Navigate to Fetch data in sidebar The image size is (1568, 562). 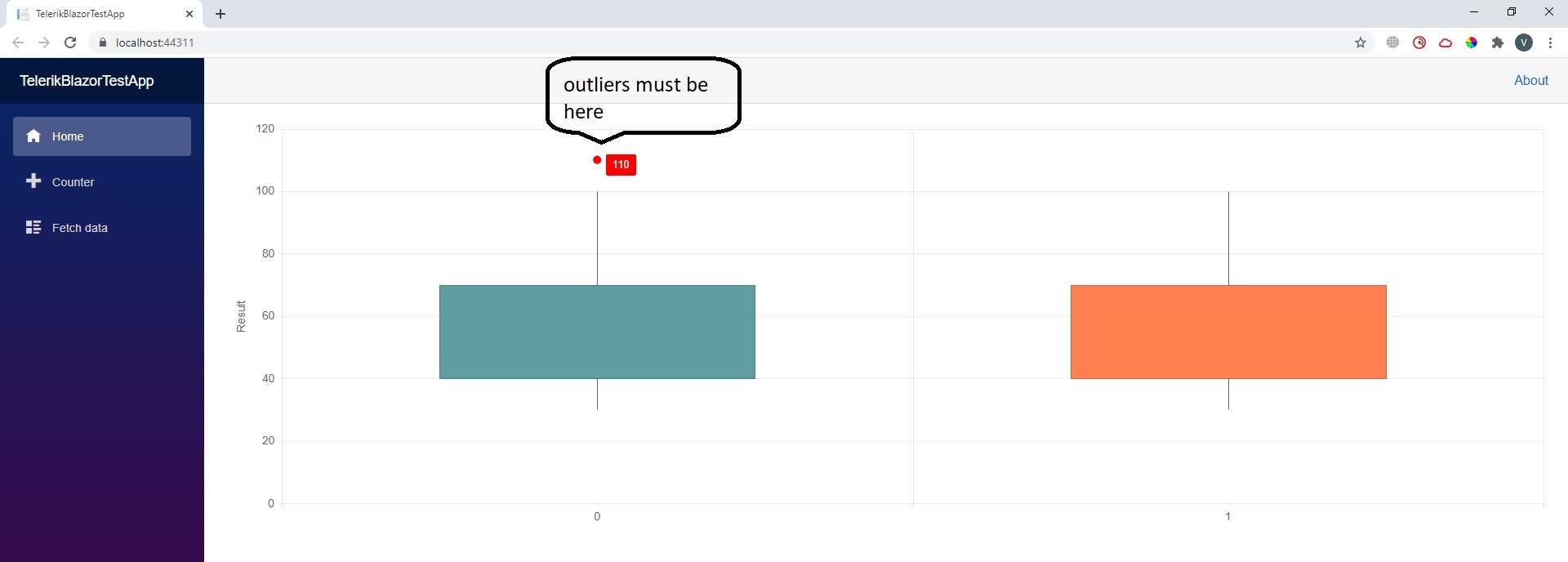click(x=80, y=228)
